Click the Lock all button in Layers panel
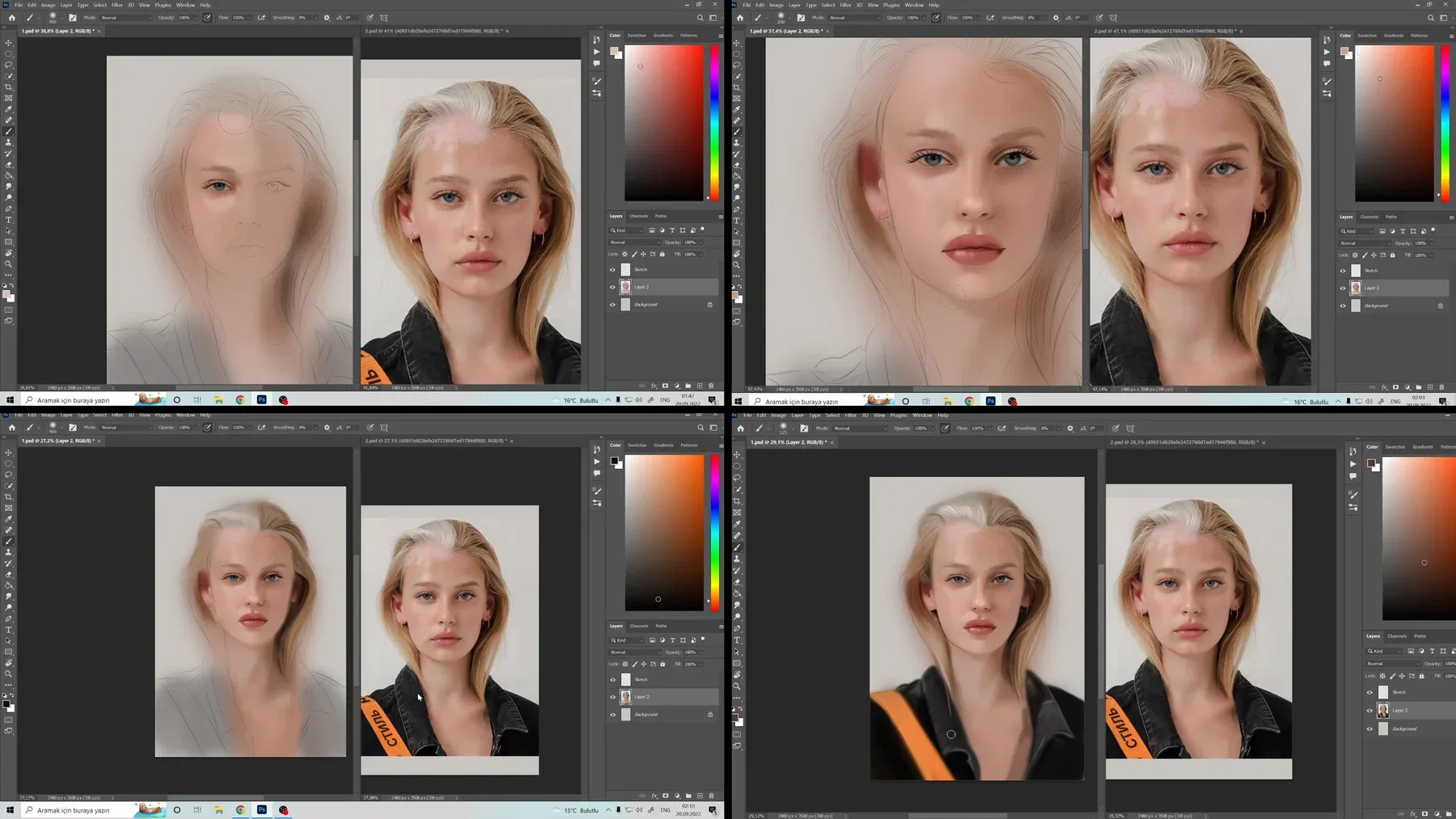 click(x=662, y=254)
